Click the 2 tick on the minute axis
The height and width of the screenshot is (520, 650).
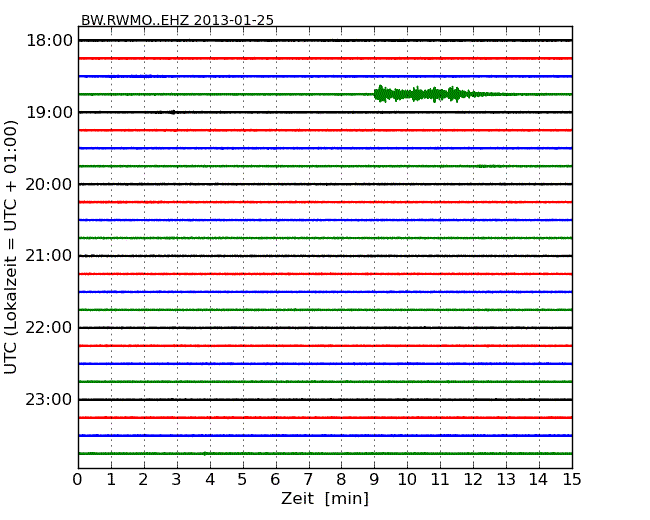(x=144, y=480)
